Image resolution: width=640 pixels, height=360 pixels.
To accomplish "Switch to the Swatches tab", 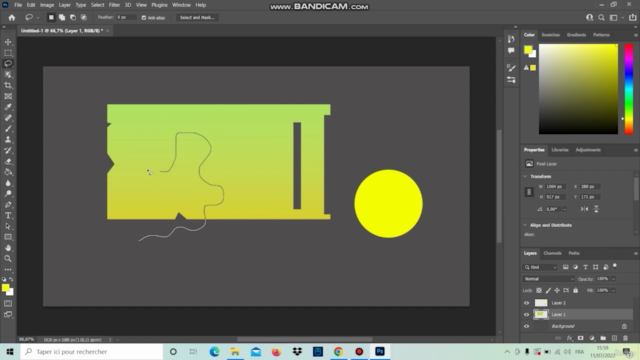I will point(551,35).
